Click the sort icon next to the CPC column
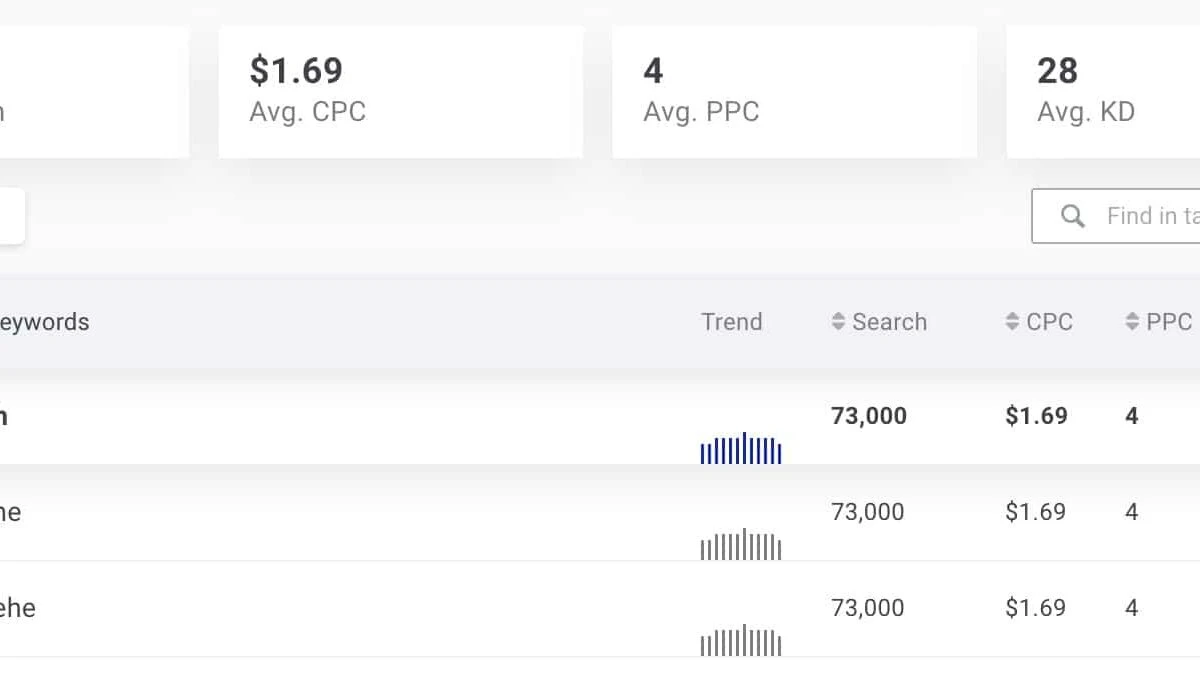Image resolution: width=1200 pixels, height=680 pixels. click(1010, 322)
